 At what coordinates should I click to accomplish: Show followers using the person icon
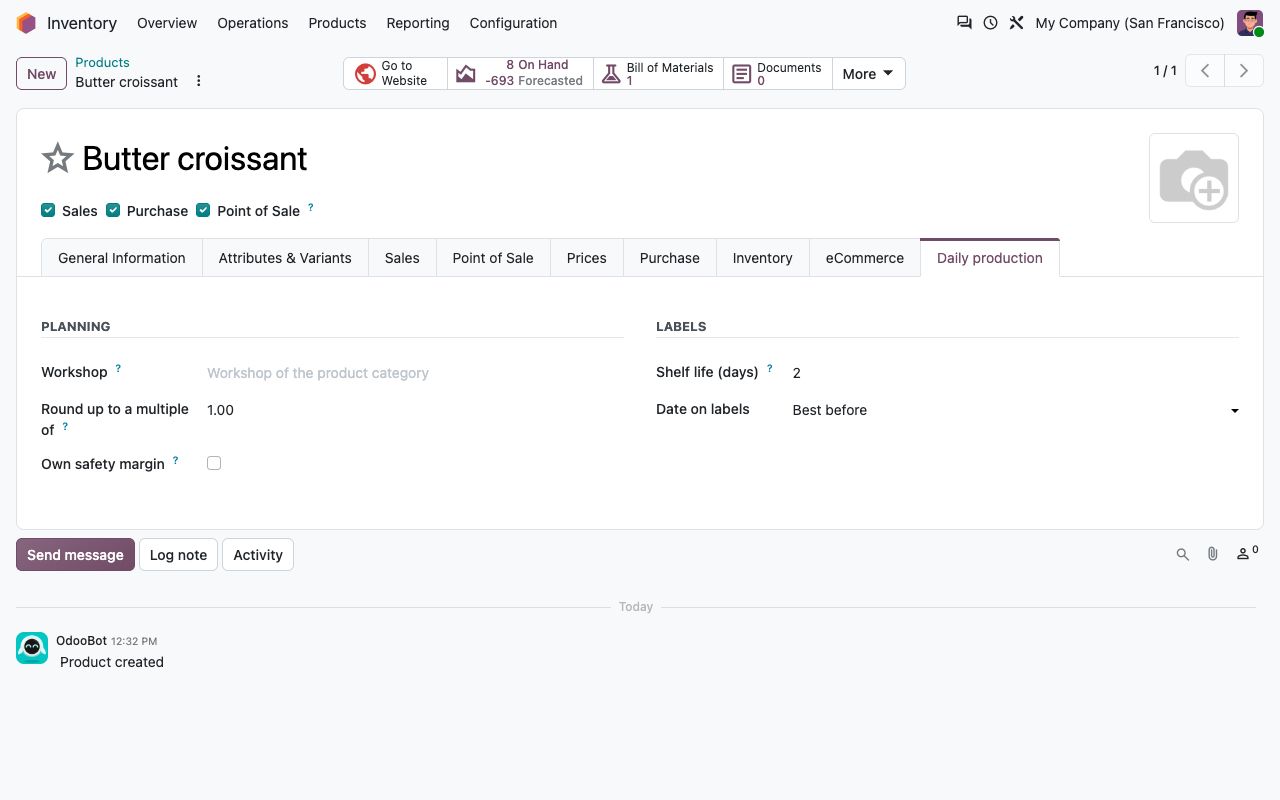1247,553
